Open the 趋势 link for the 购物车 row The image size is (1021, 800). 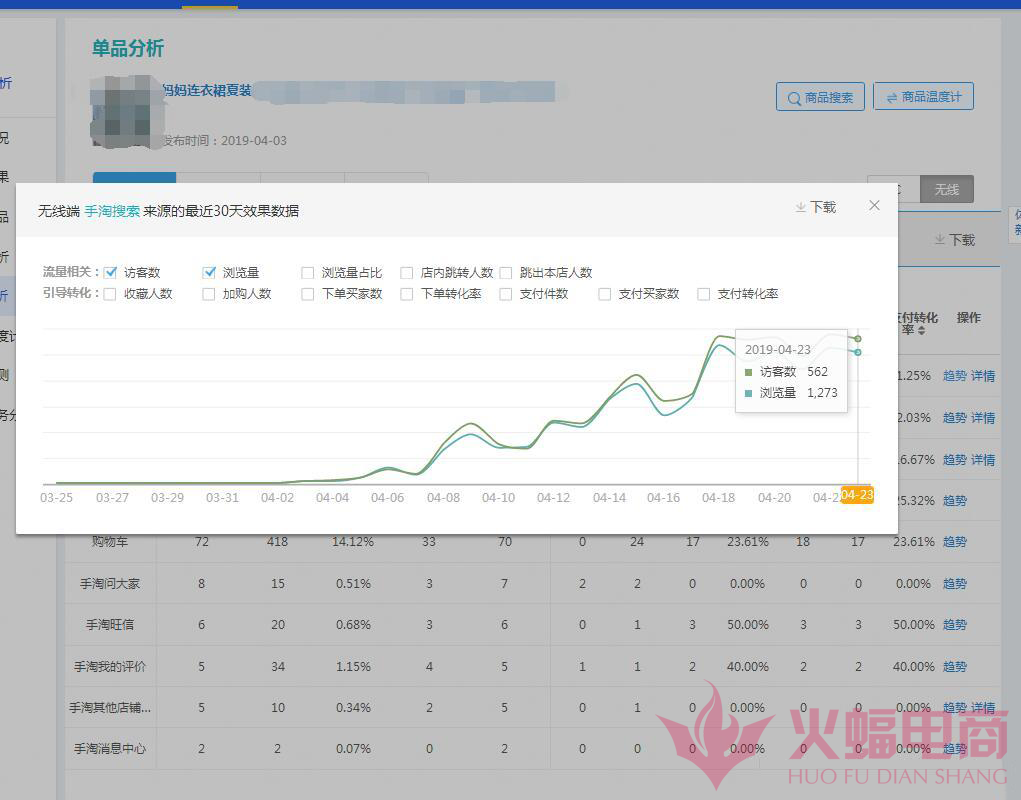[954, 542]
